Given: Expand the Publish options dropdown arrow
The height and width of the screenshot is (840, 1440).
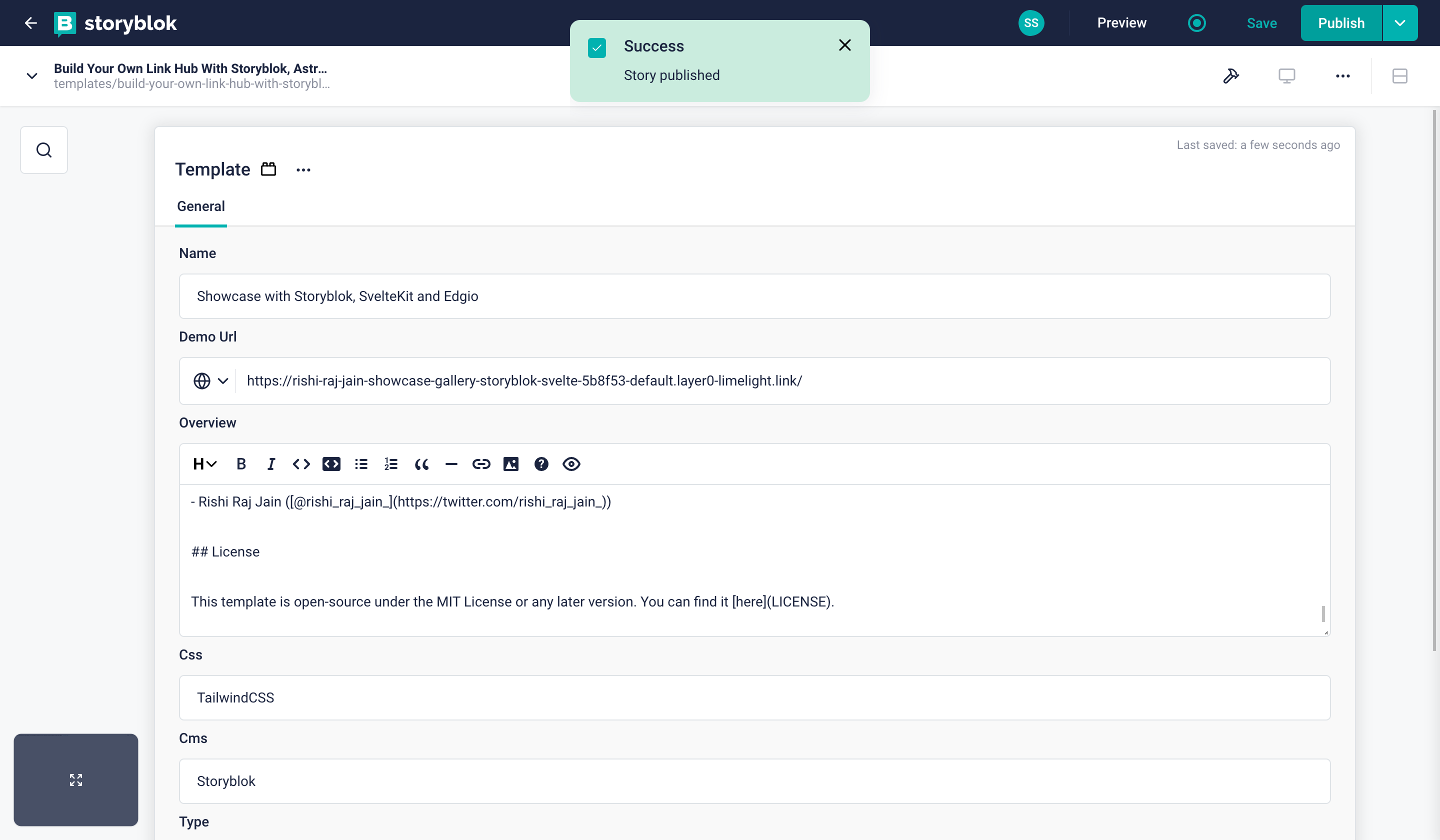Looking at the screenshot, I should [x=1399, y=23].
